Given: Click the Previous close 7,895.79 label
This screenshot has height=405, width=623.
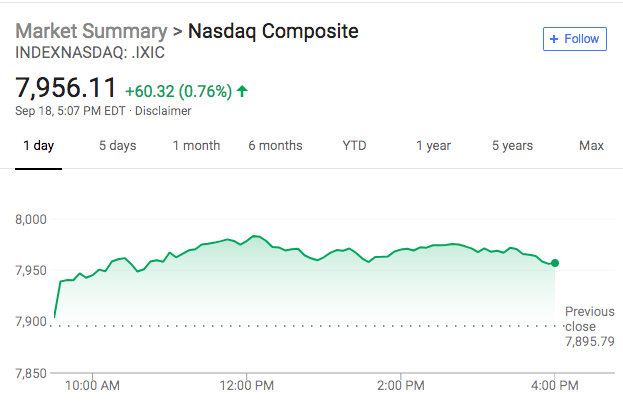Looking at the screenshot, I should pos(589,327).
